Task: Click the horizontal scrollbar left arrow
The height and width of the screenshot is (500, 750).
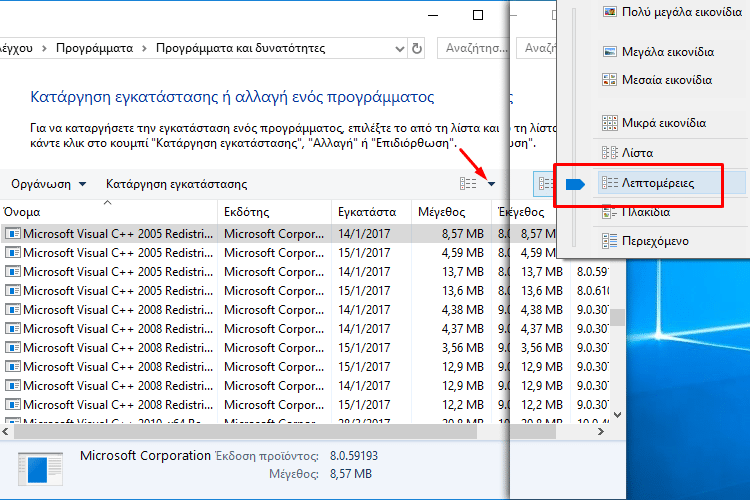Action: click(x=6, y=432)
